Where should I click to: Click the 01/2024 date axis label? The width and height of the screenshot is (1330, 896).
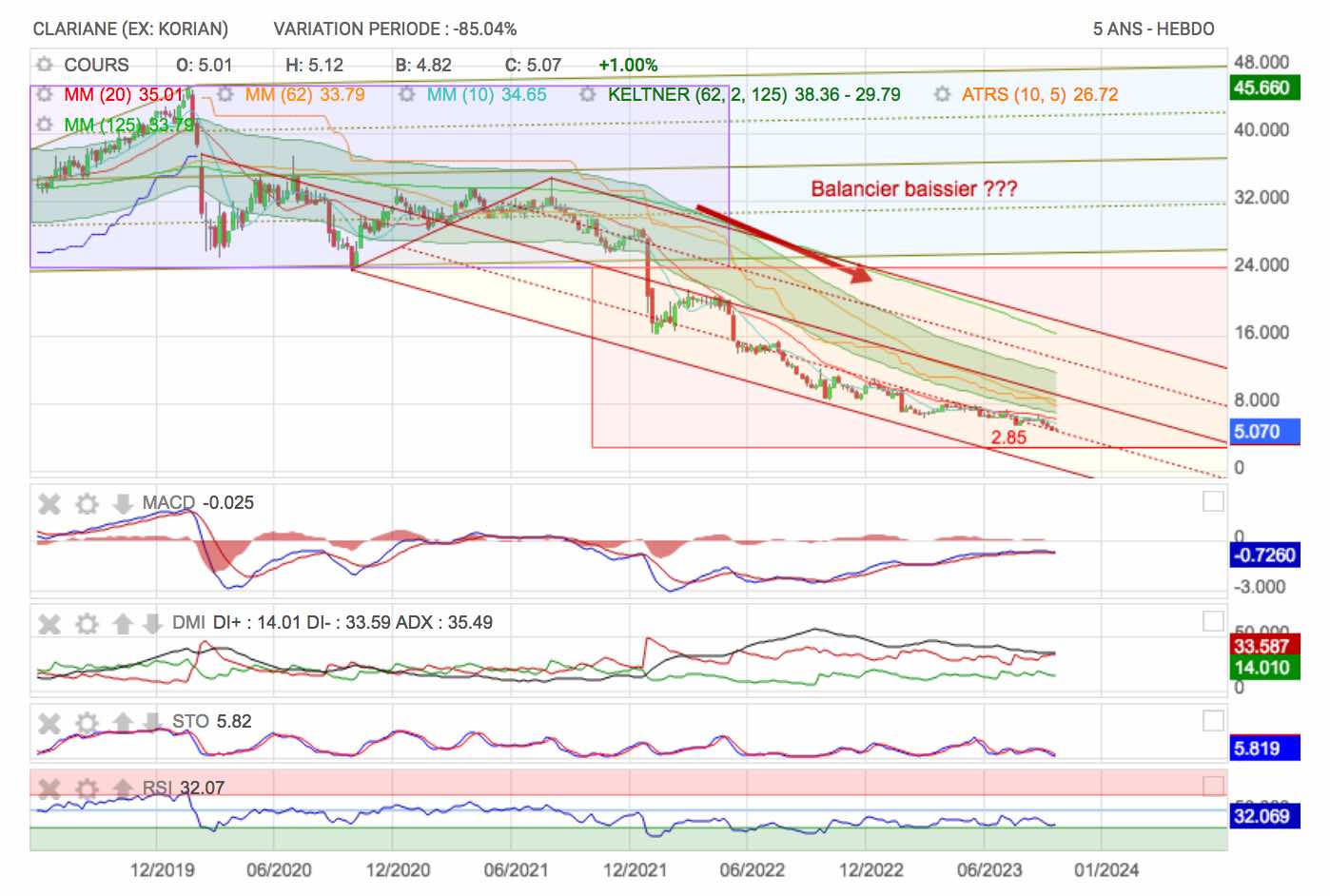pos(1106,870)
